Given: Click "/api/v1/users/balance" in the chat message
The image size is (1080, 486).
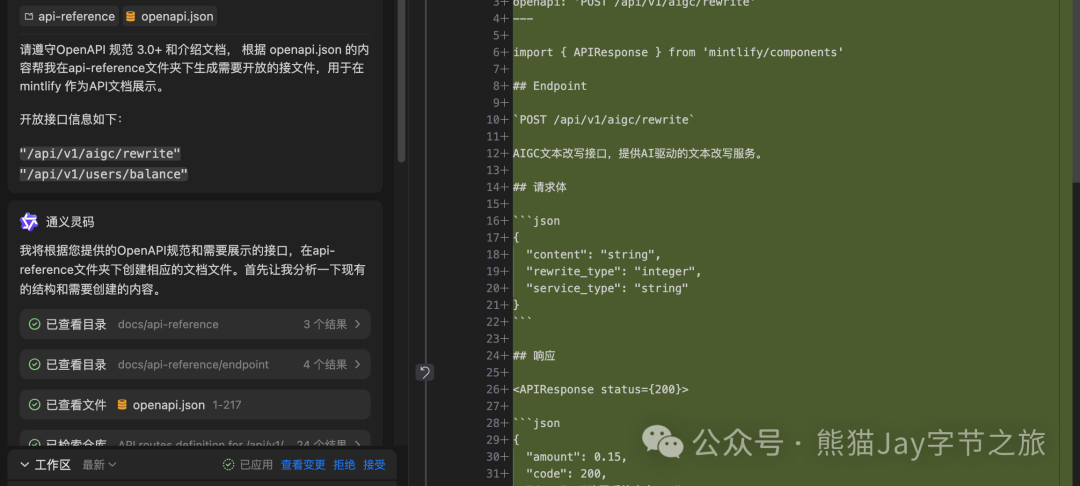Looking at the screenshot, I should click(104, 174).
